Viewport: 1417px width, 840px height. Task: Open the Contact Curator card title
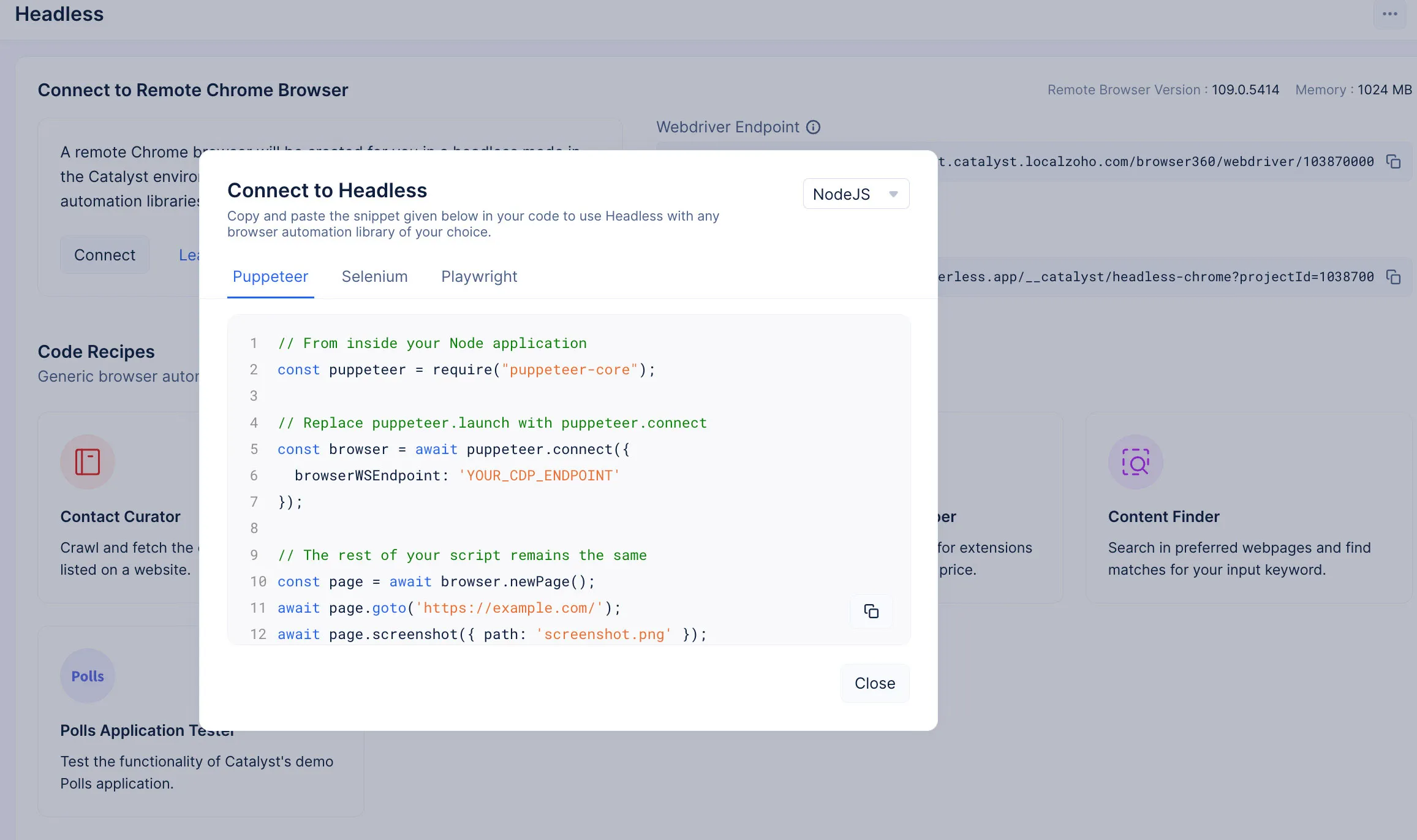coord(120,516)
